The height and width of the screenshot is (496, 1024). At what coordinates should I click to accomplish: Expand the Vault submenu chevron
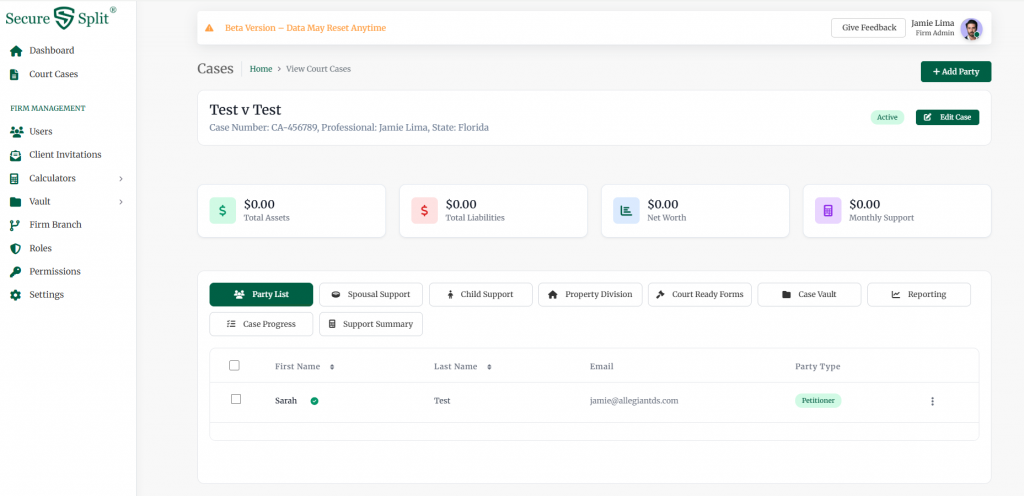coord(121,202)
